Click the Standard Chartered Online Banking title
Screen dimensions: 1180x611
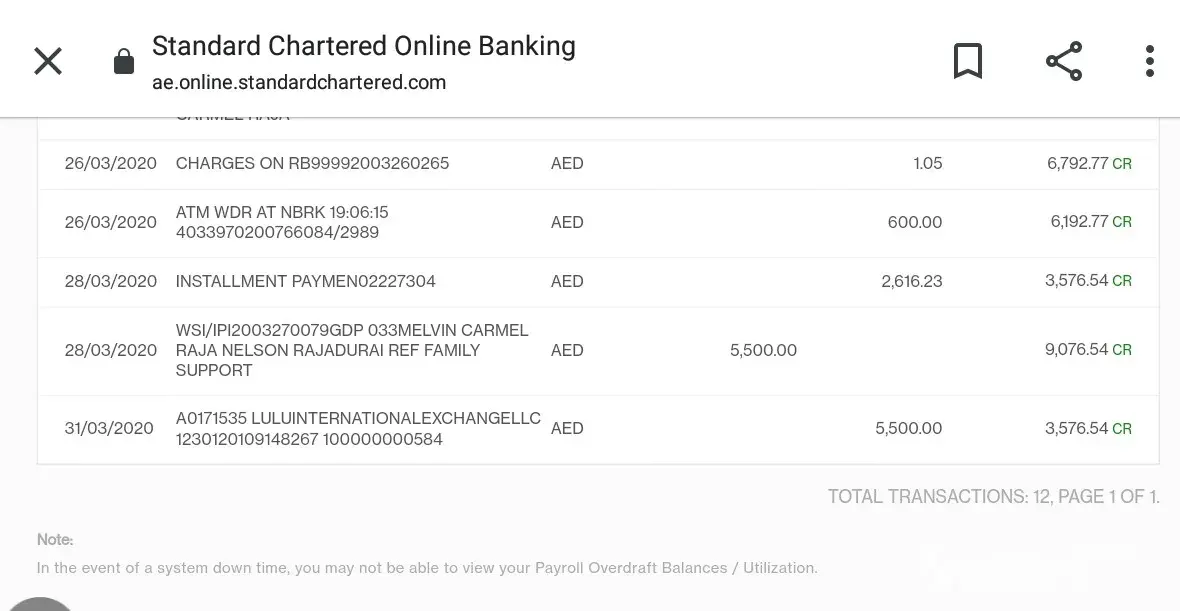(363, 46)
